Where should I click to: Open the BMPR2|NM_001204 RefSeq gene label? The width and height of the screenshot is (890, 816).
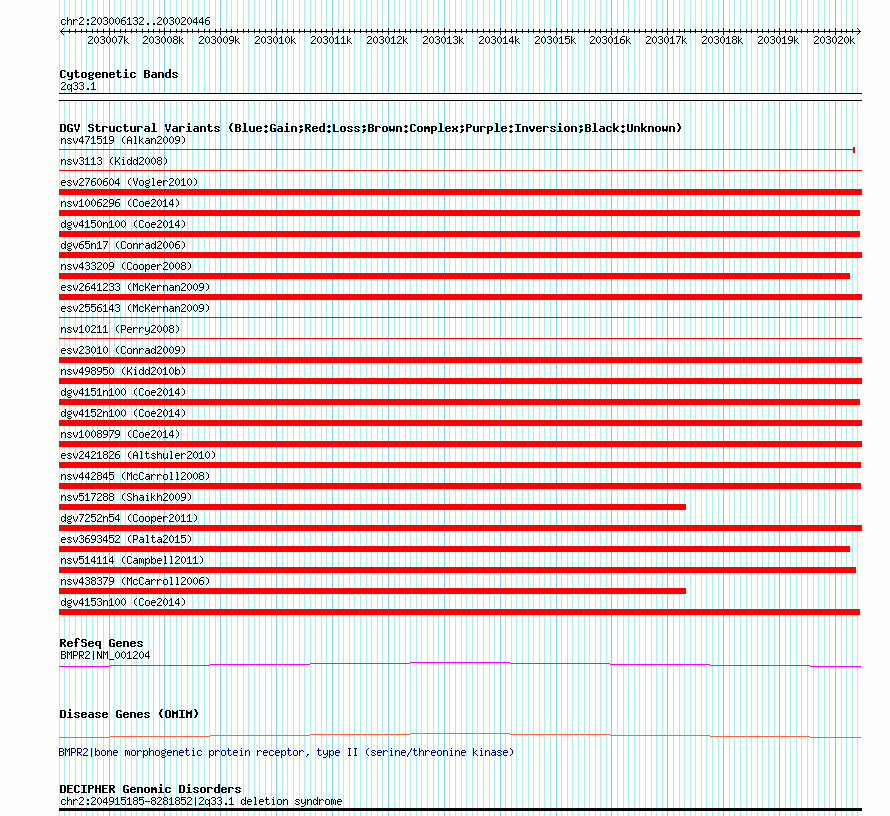click(x=105, y=655)
